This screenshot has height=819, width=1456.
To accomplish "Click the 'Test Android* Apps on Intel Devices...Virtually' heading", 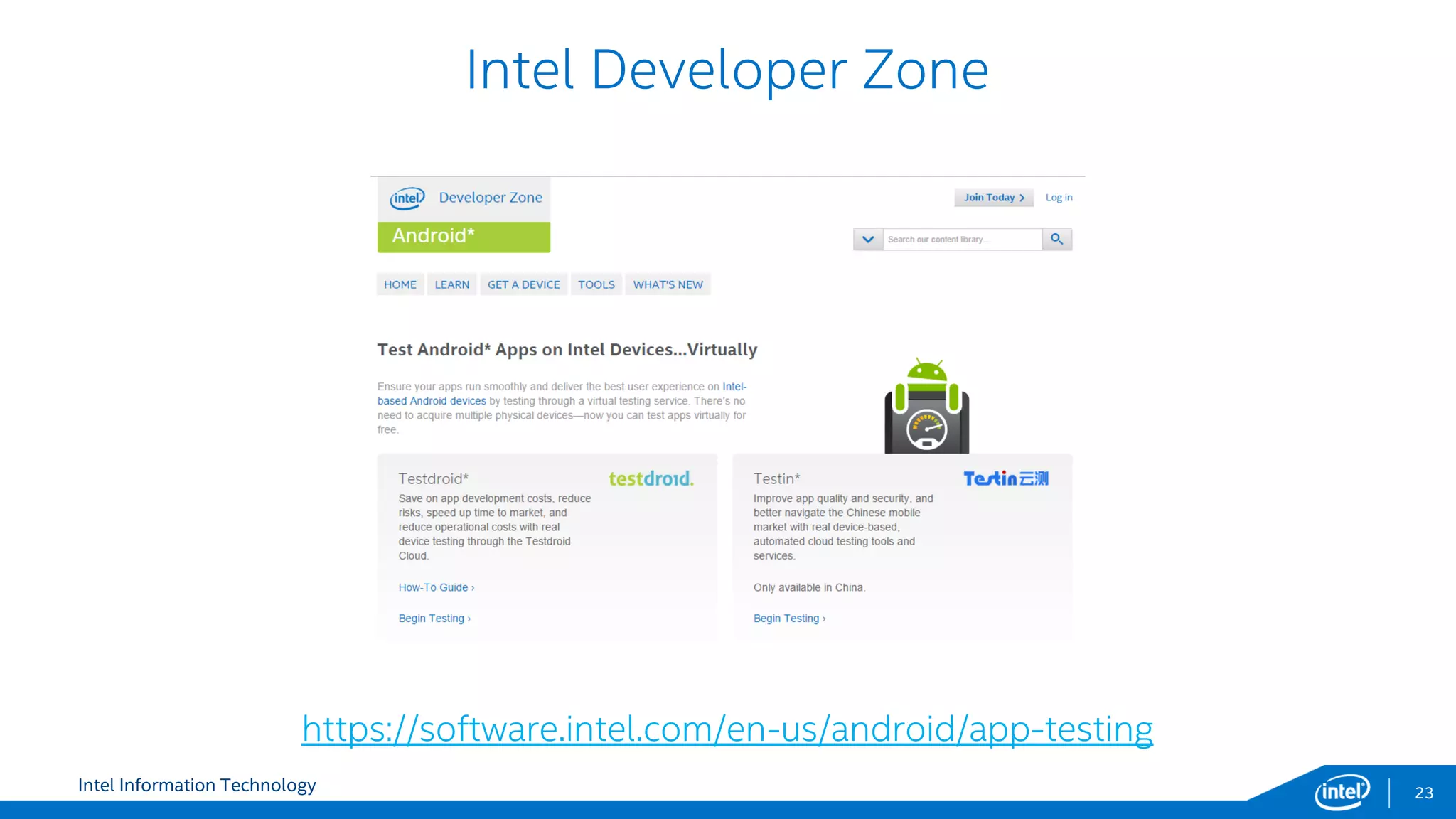I will (x=567, y=350).
